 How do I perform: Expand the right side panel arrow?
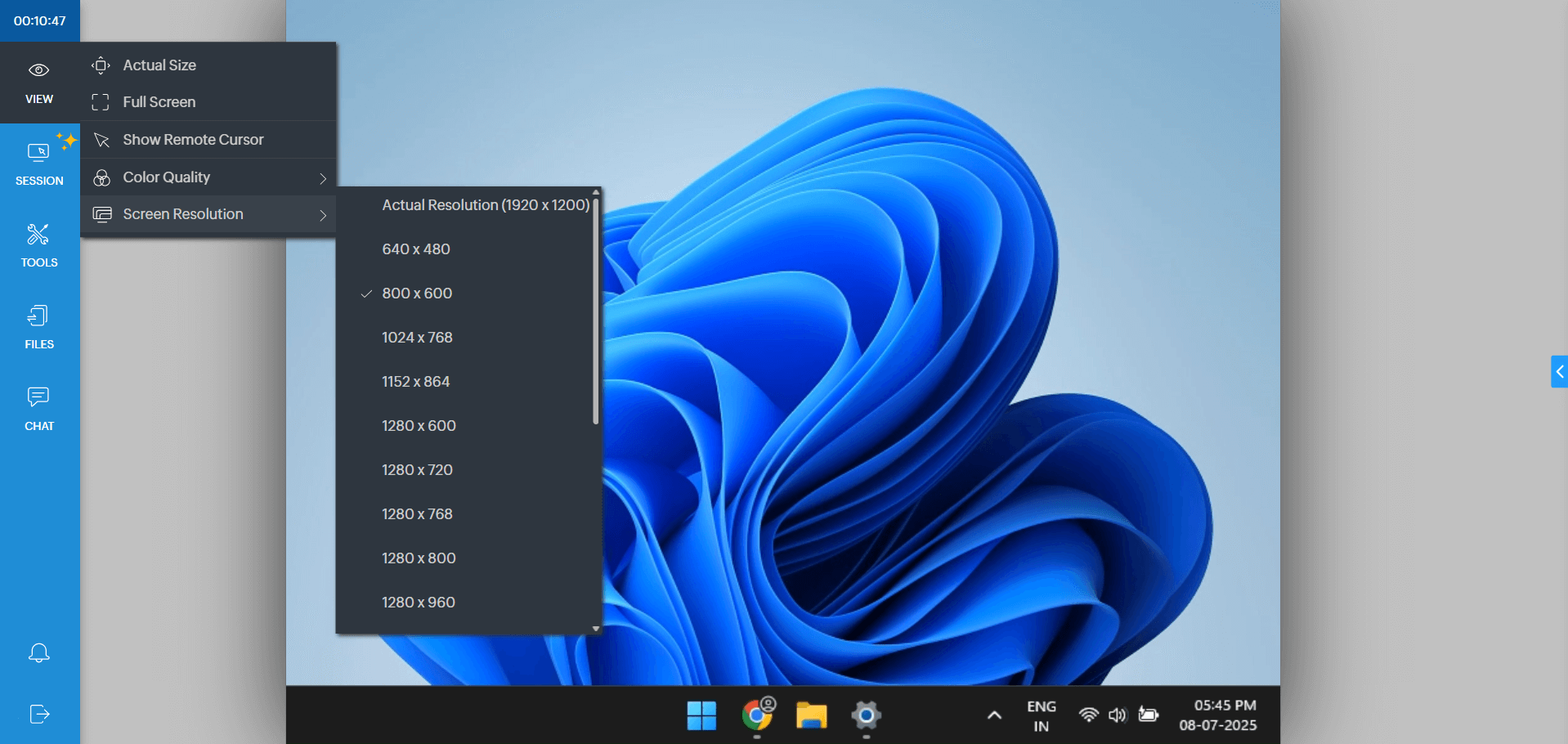[1559, 372]
